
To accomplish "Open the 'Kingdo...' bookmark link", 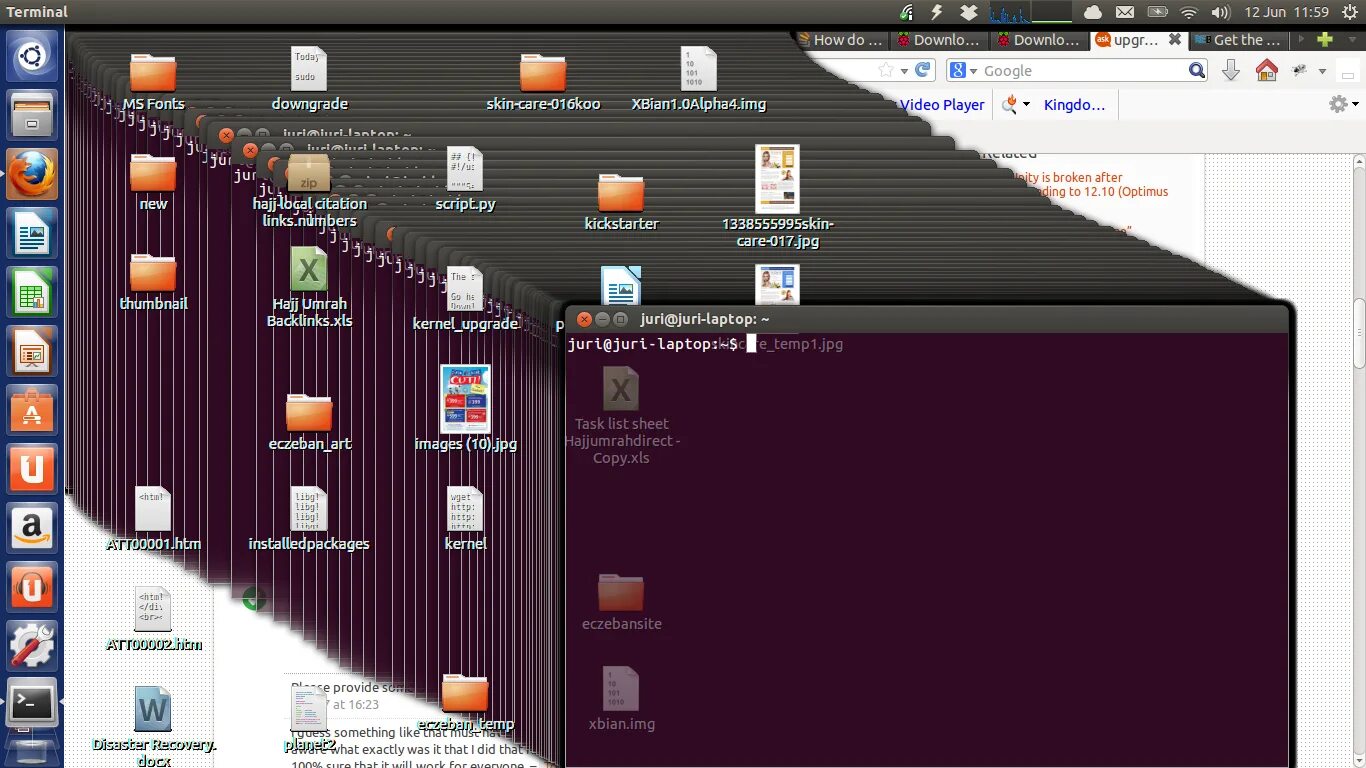I will 1075,104.
